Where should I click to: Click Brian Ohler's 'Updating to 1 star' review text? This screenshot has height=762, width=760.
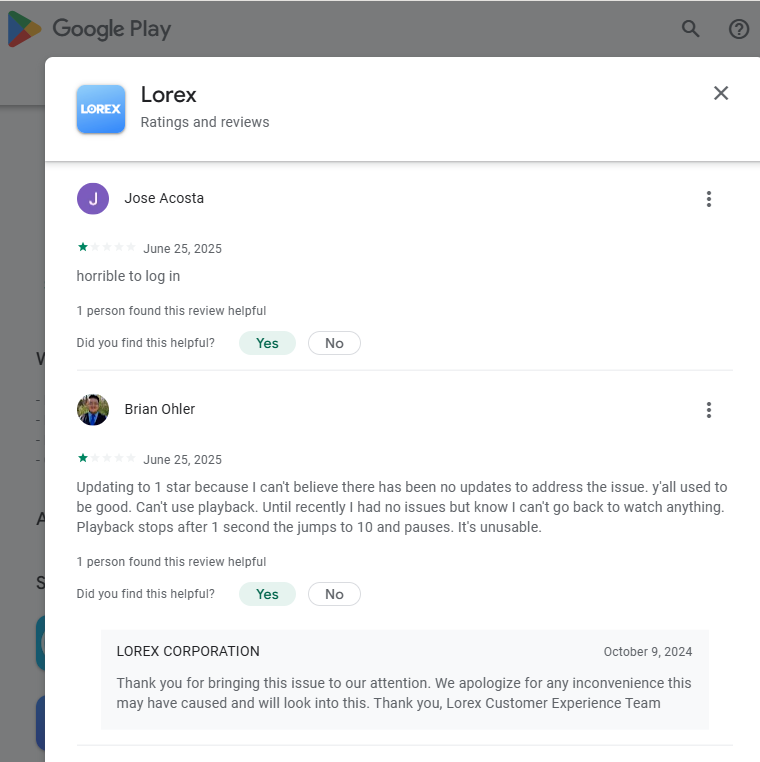pos(402,507)
